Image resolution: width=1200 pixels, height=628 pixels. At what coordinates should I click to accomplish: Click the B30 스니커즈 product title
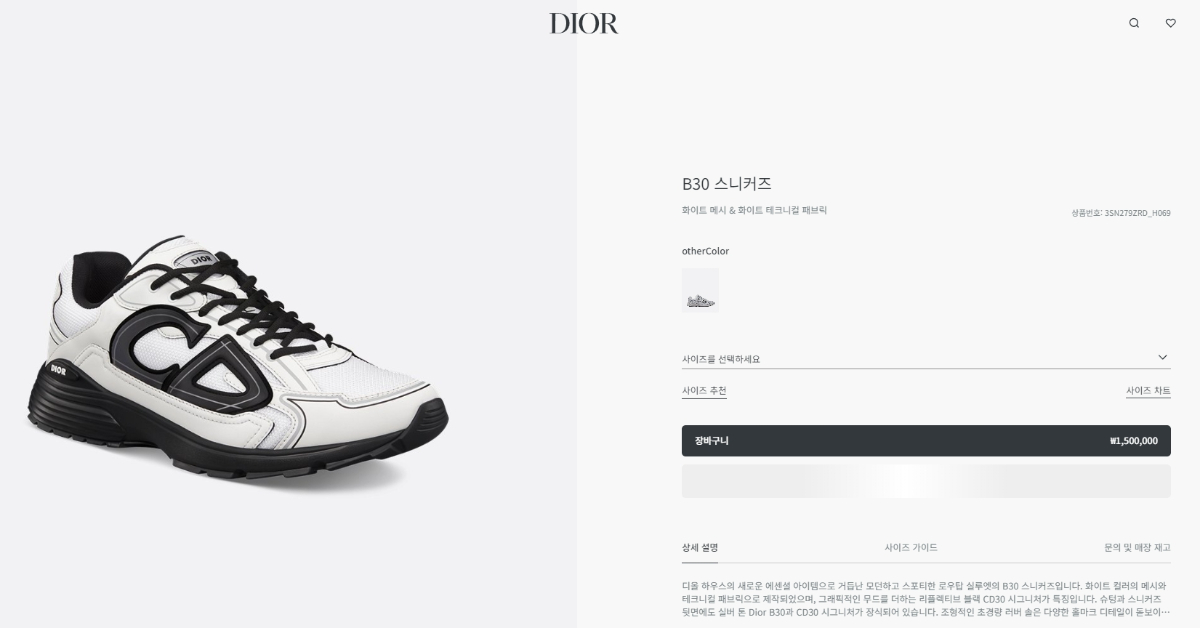point(727,184)
